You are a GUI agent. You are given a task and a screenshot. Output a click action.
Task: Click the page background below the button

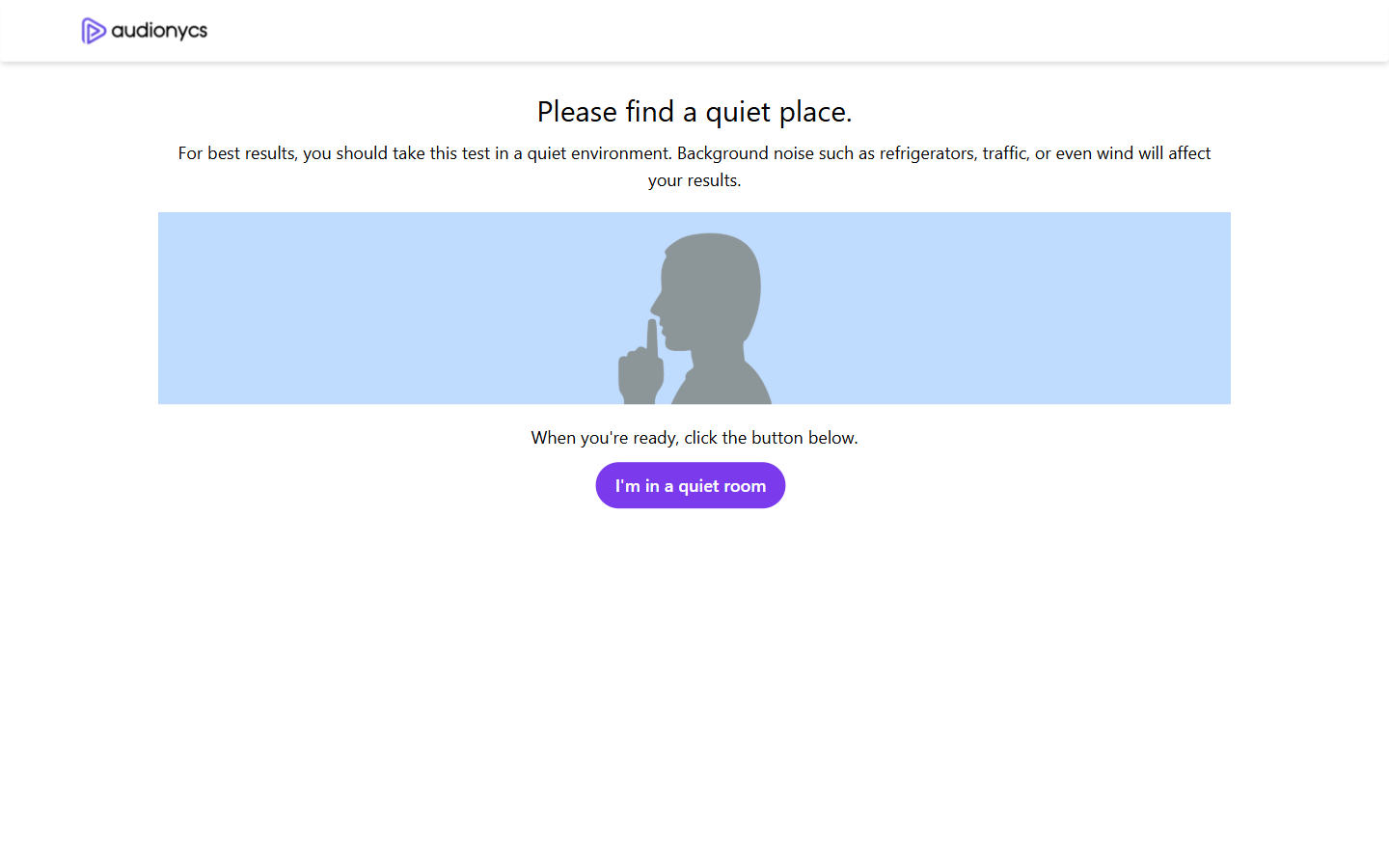coord(694,675)
